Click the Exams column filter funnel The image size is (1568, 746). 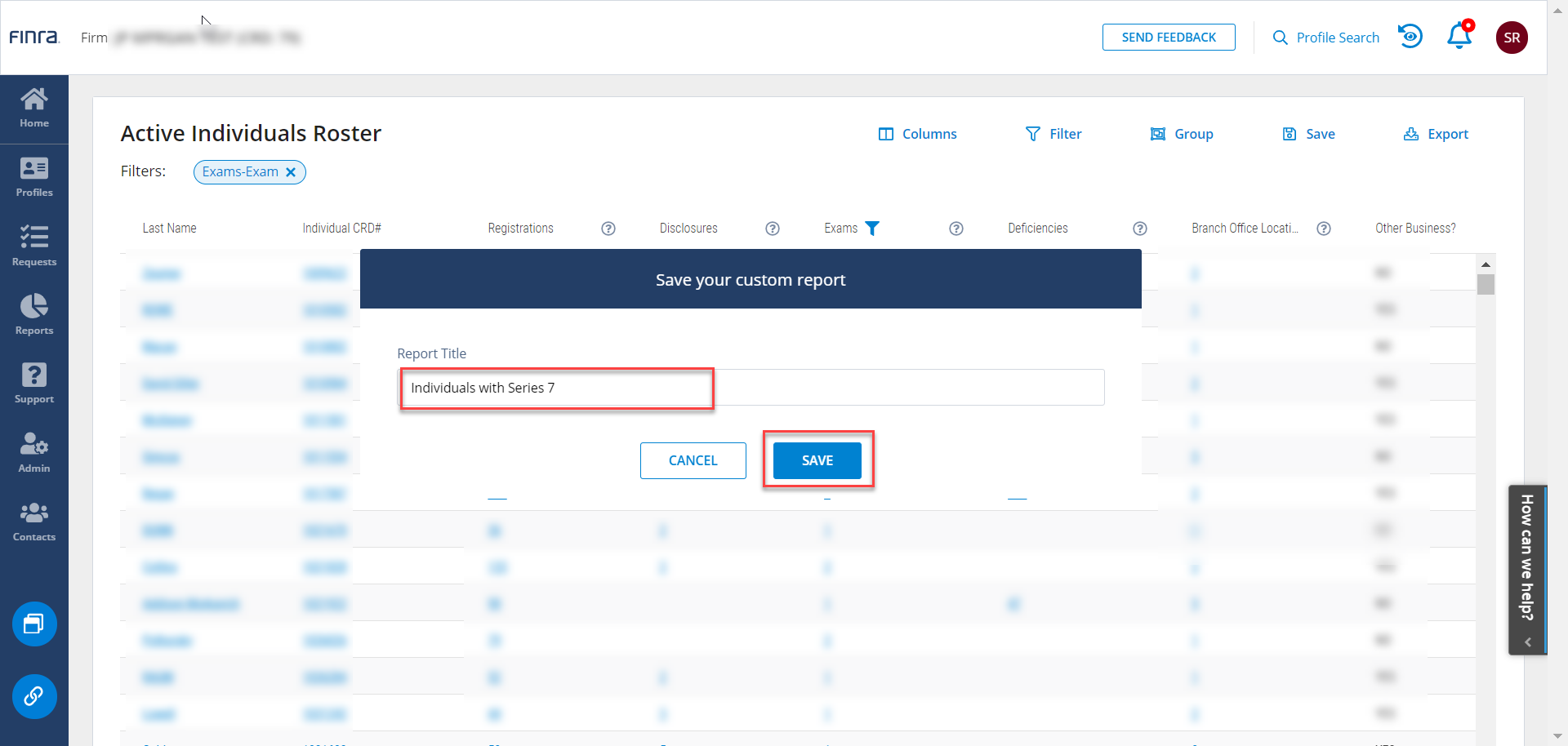872,229
